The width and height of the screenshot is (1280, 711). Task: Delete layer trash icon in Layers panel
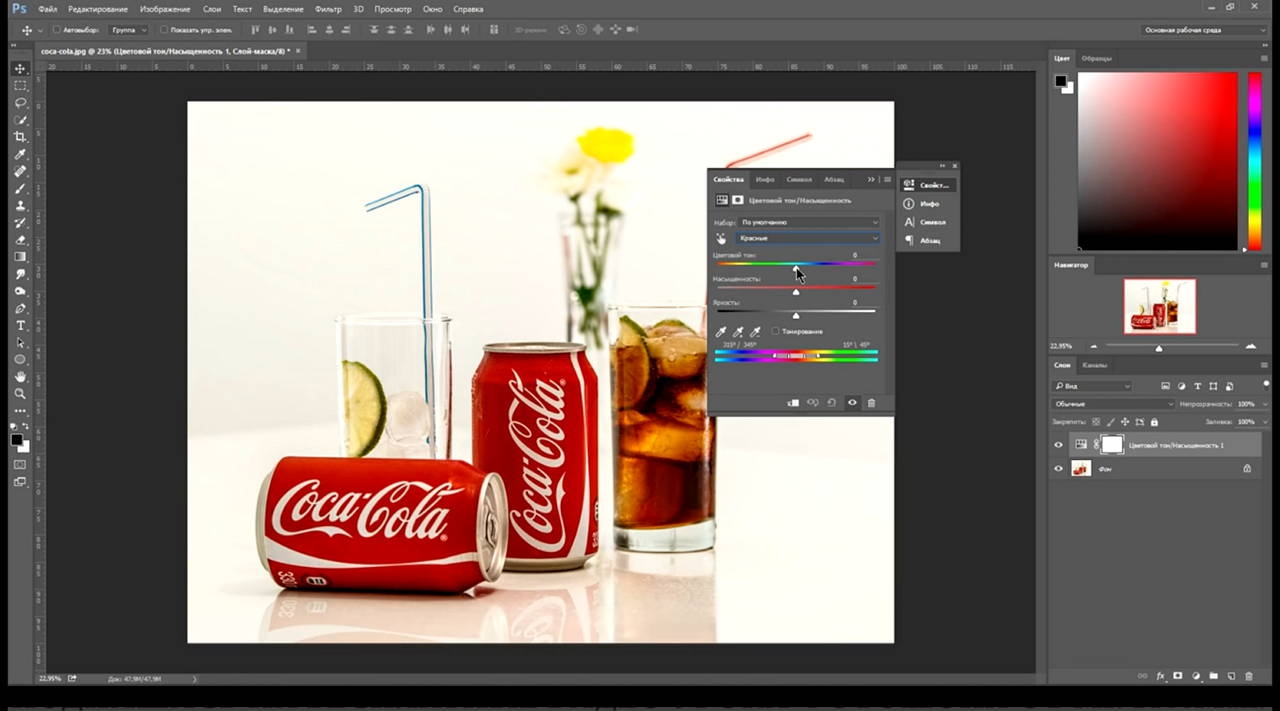click(x=1250, y=676)
